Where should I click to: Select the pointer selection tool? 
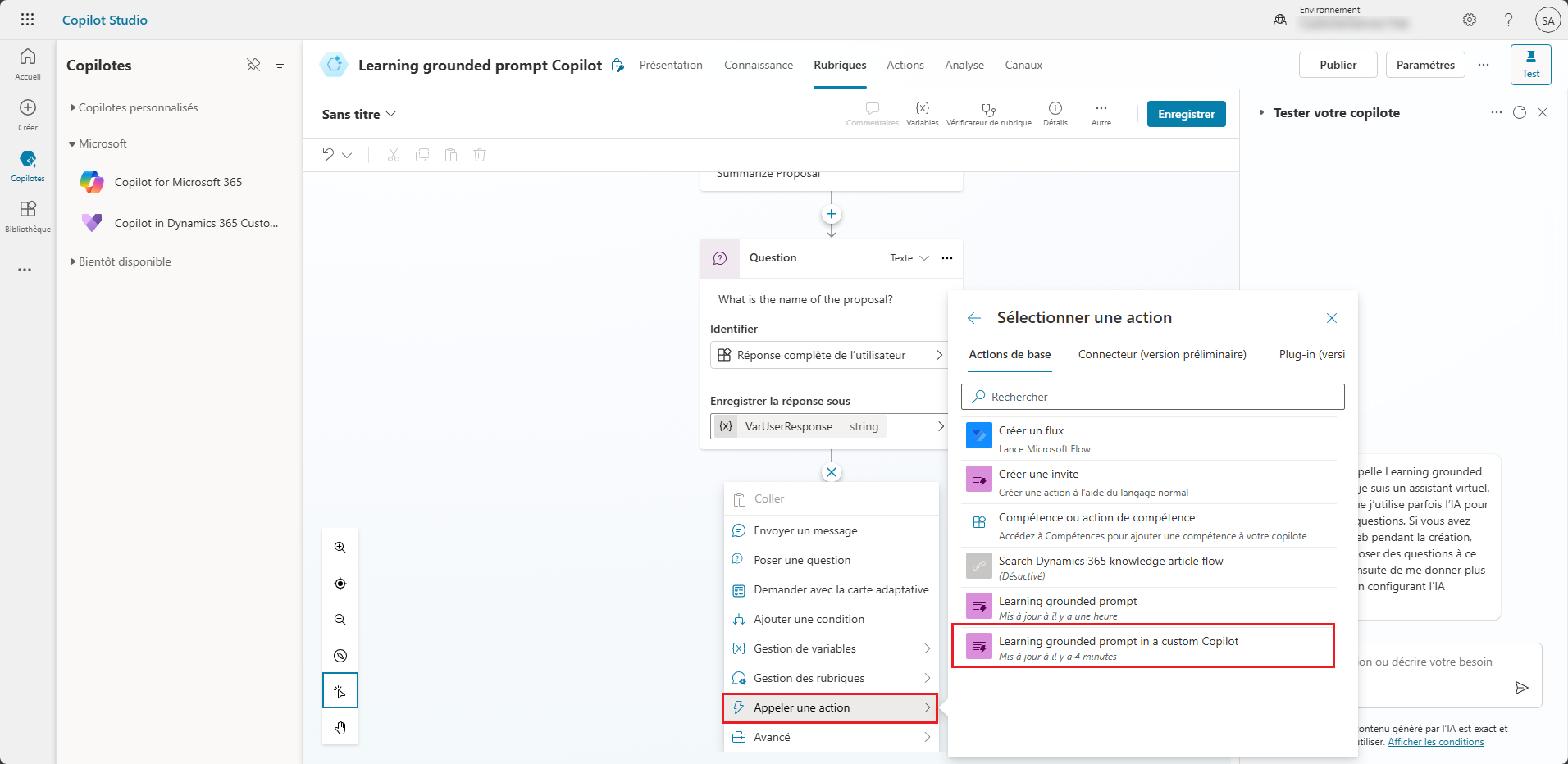tap(340, 691)
